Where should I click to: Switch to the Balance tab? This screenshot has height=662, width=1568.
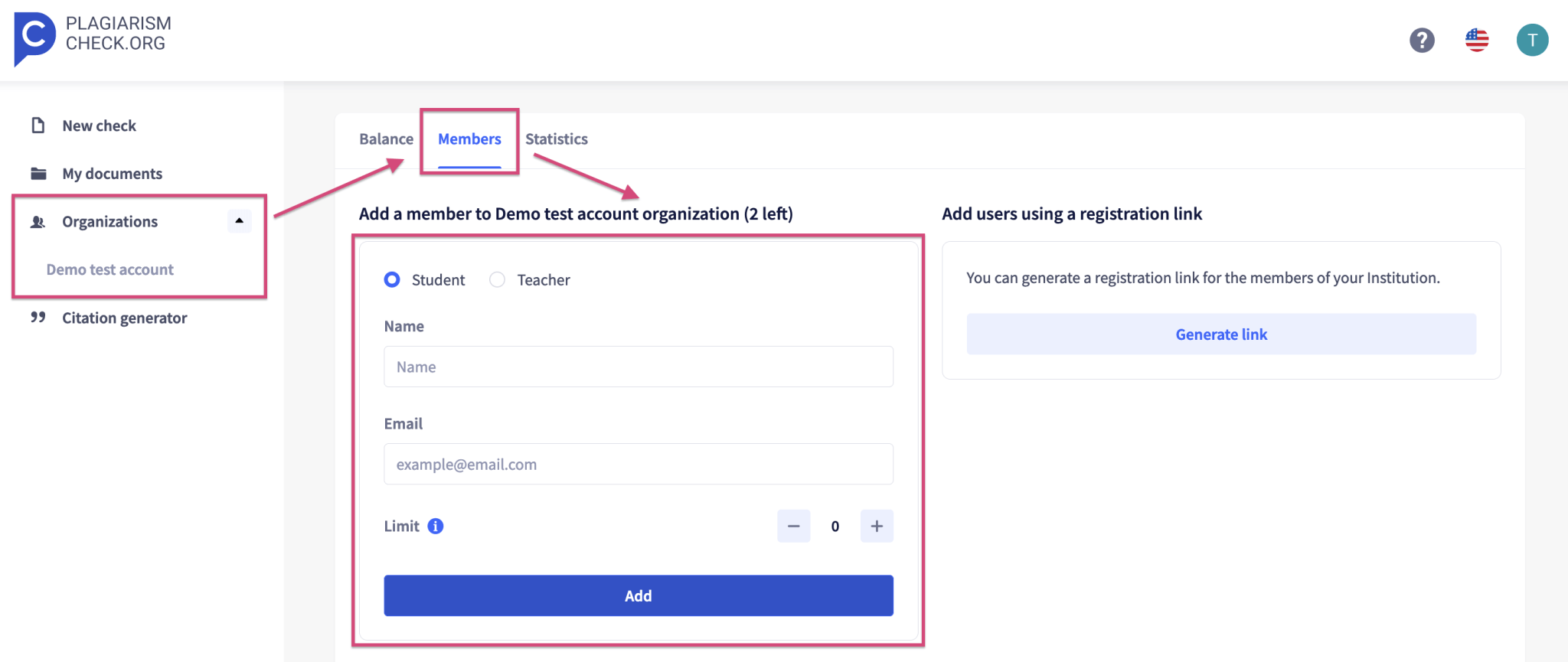pyautogui.click(x=386, y=139)
